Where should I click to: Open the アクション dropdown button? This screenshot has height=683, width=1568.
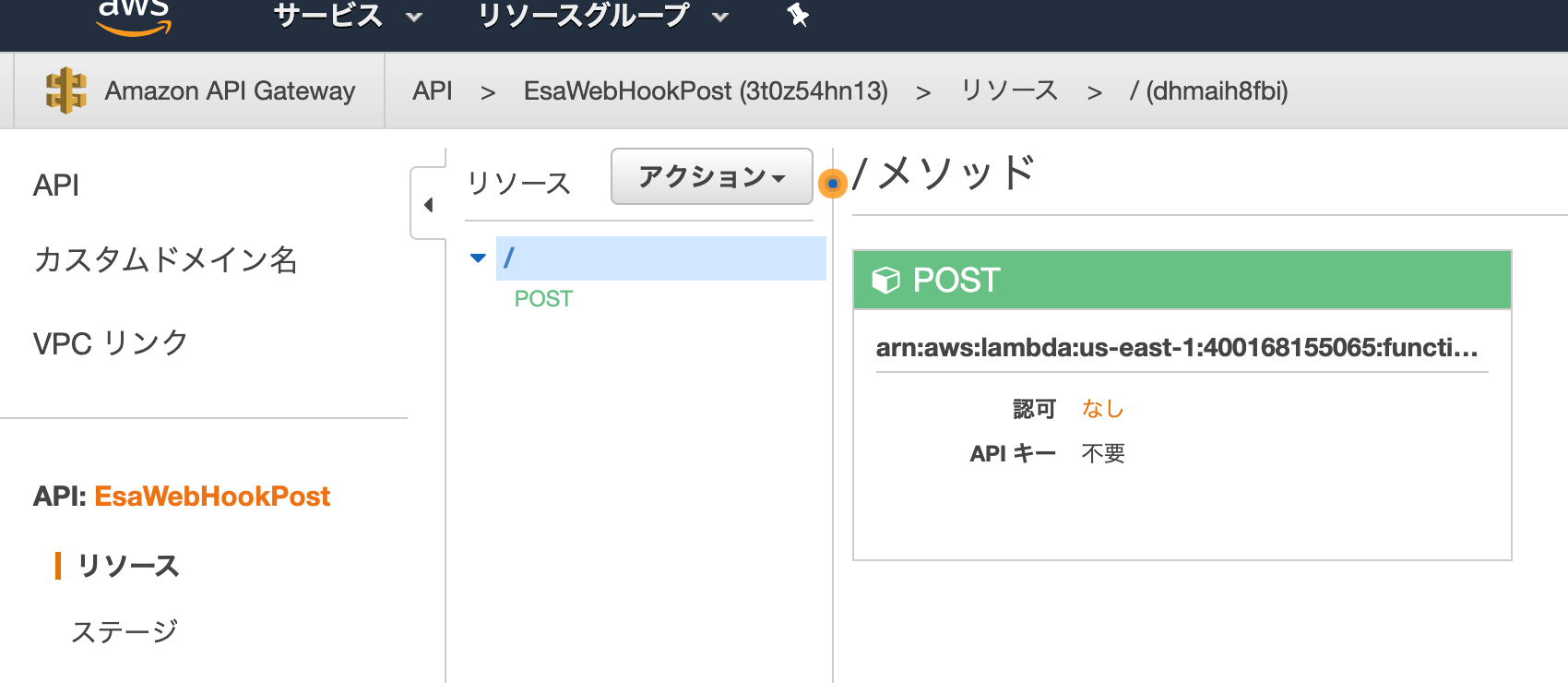pos(712,176)
